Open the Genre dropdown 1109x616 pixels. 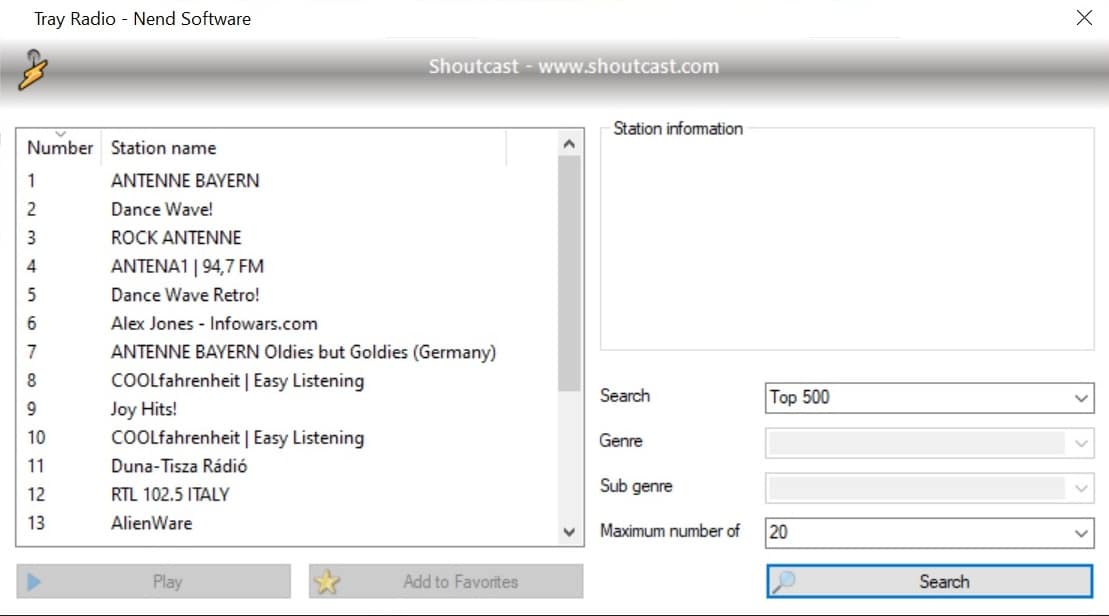click(x=929, y=443)
